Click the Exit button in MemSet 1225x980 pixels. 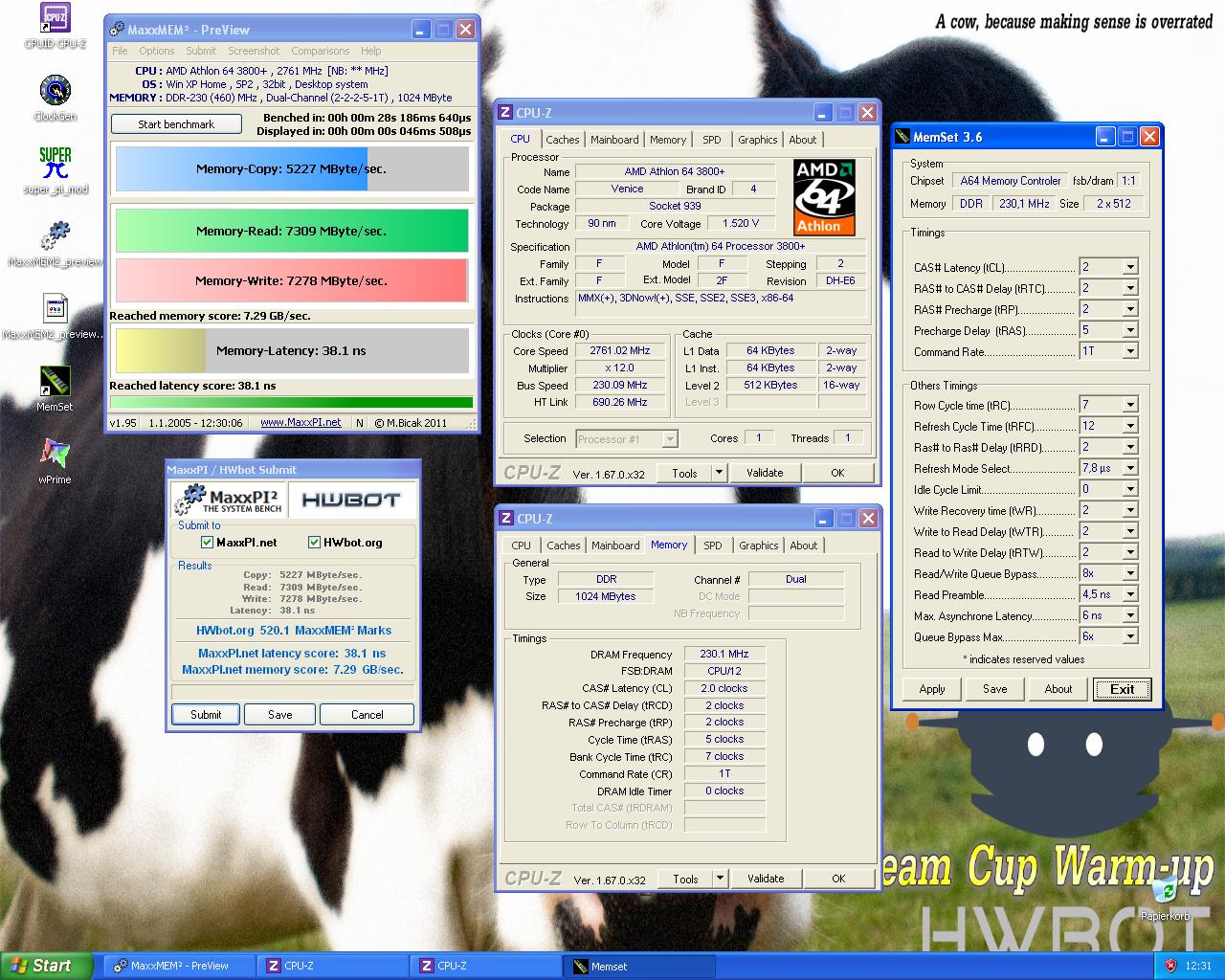(1123, 689)
